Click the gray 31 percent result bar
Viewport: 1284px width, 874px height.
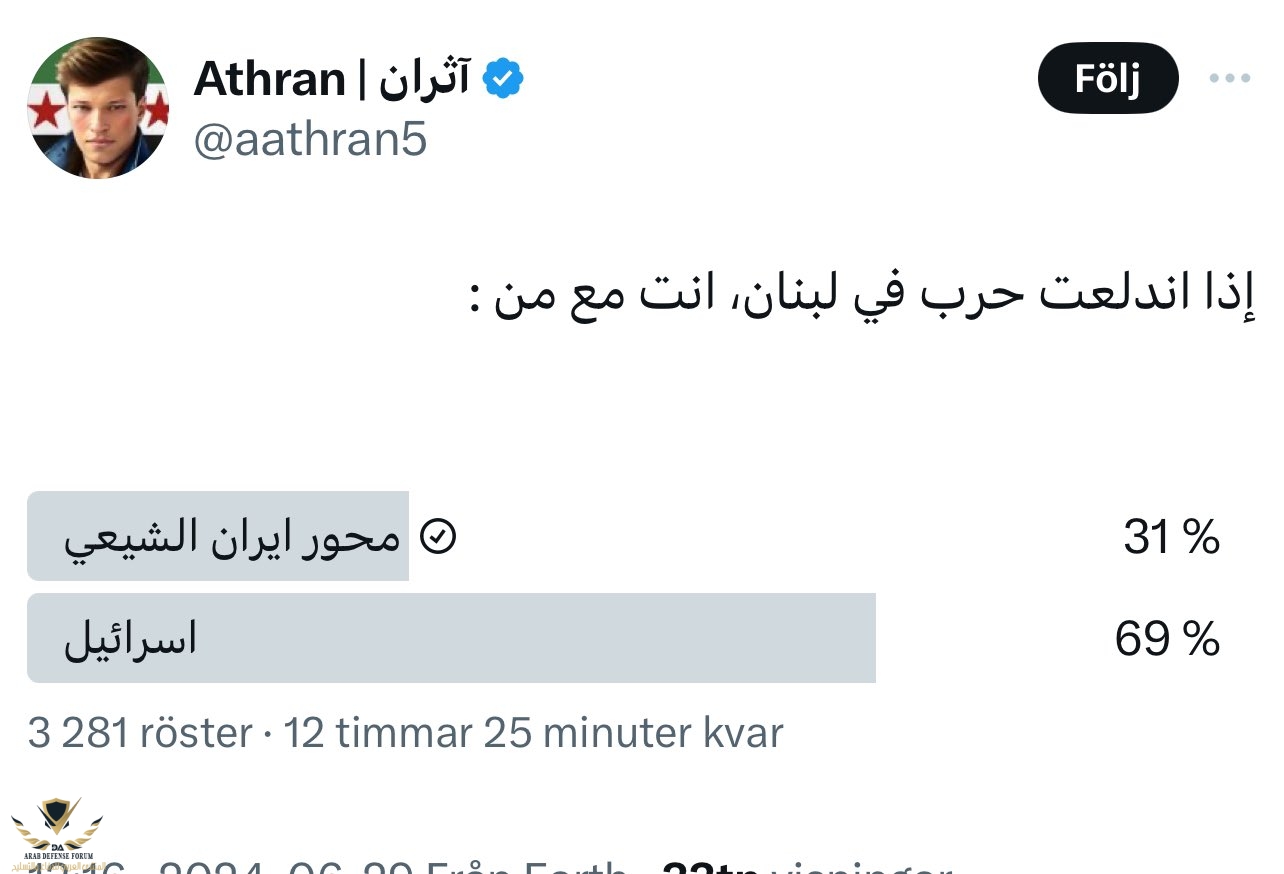click(218, 536)
